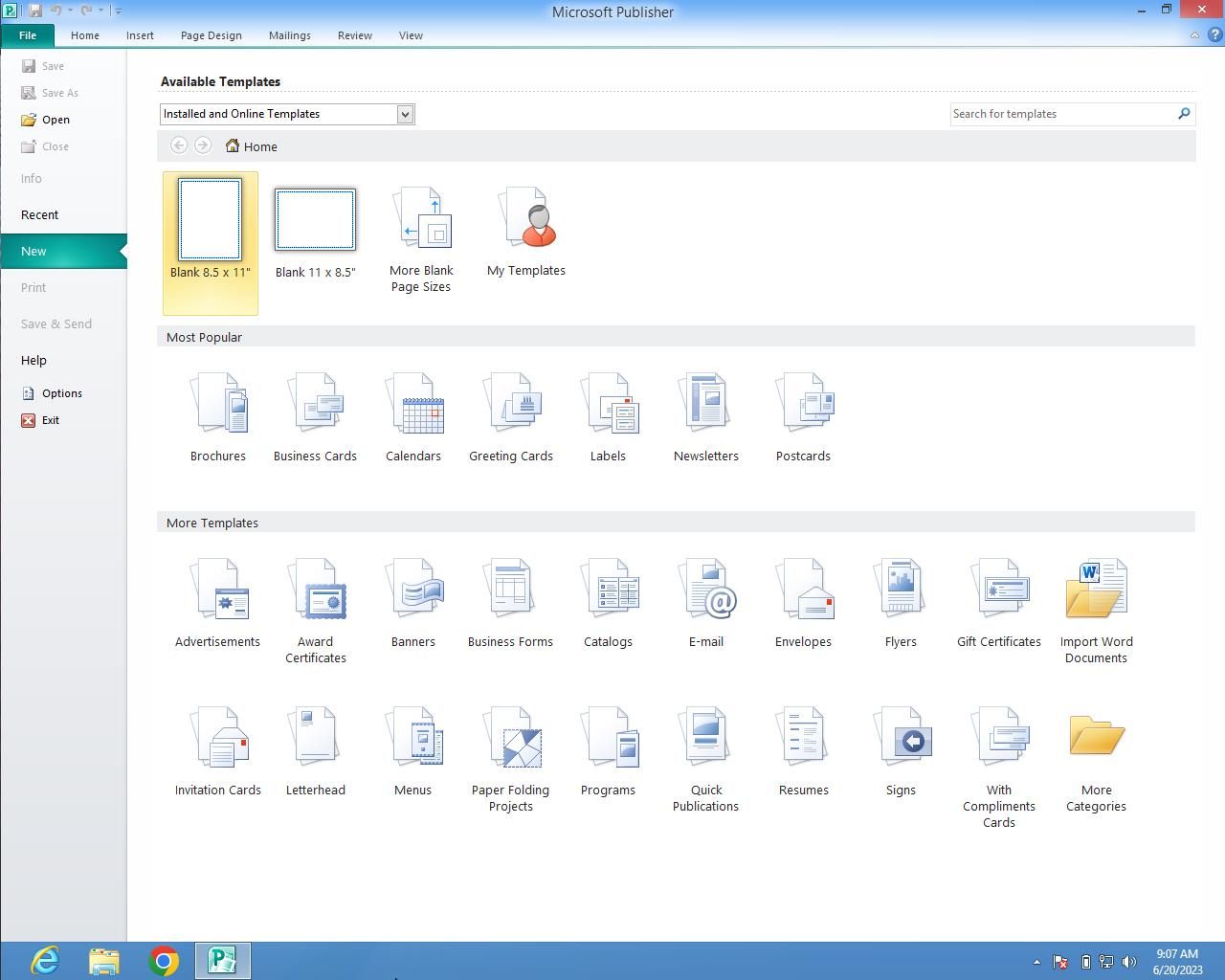Select the Calendars template icon
Image resolution: width=1225 pixels, height=980 pixels.
click(413, 418)
